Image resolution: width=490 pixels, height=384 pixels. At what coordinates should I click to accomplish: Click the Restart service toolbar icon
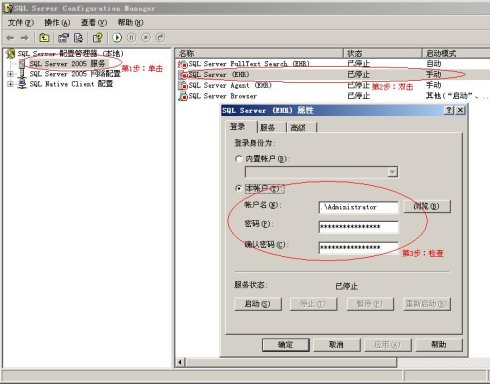[x=160, y=37]
